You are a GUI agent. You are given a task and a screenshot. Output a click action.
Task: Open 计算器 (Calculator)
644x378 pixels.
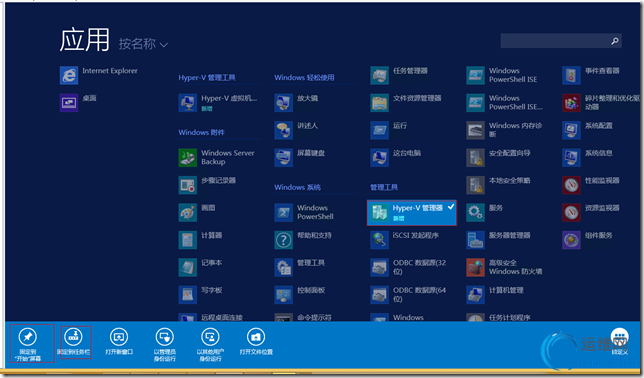point(200,240)
